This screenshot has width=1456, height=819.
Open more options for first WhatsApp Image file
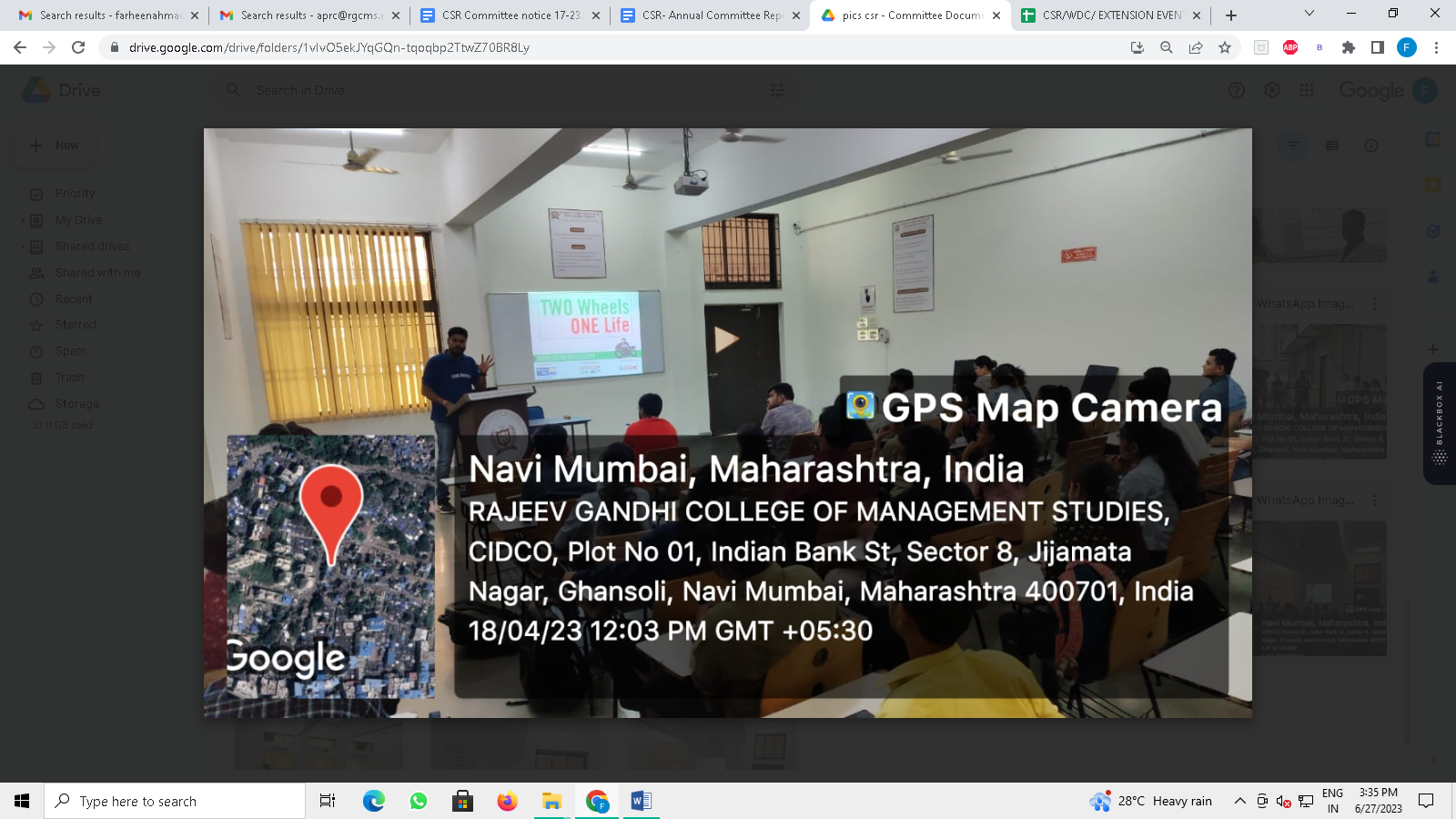pyautogui.click(x=1375, y=304)
